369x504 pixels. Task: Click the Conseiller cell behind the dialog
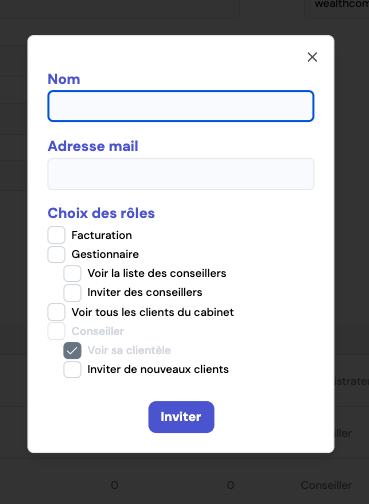click(326, 485)
